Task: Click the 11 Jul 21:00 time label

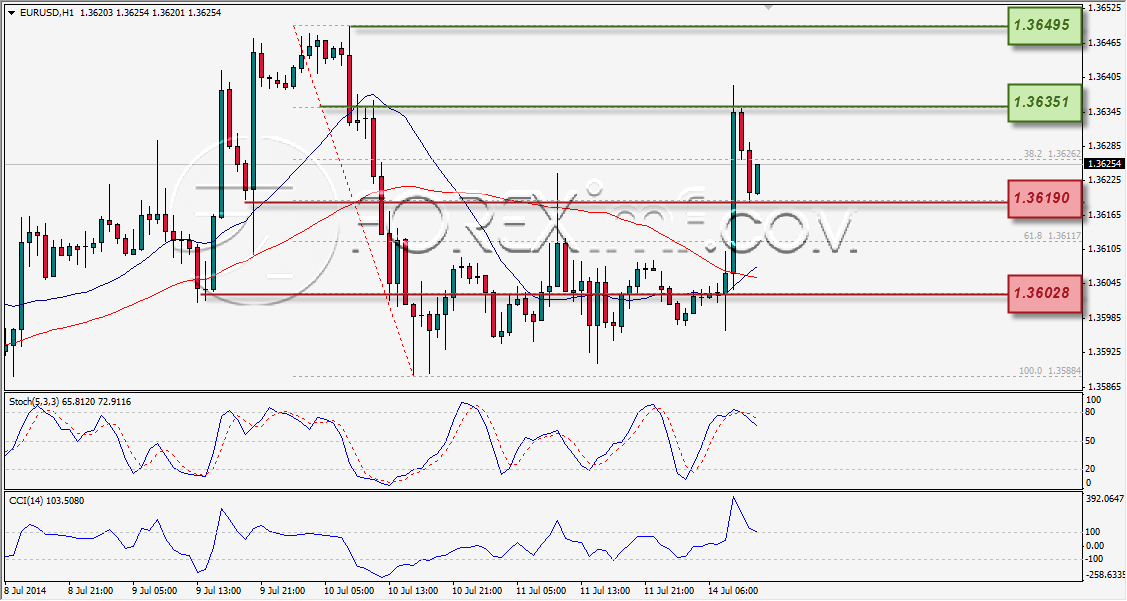Action: (x=668, y=591)
